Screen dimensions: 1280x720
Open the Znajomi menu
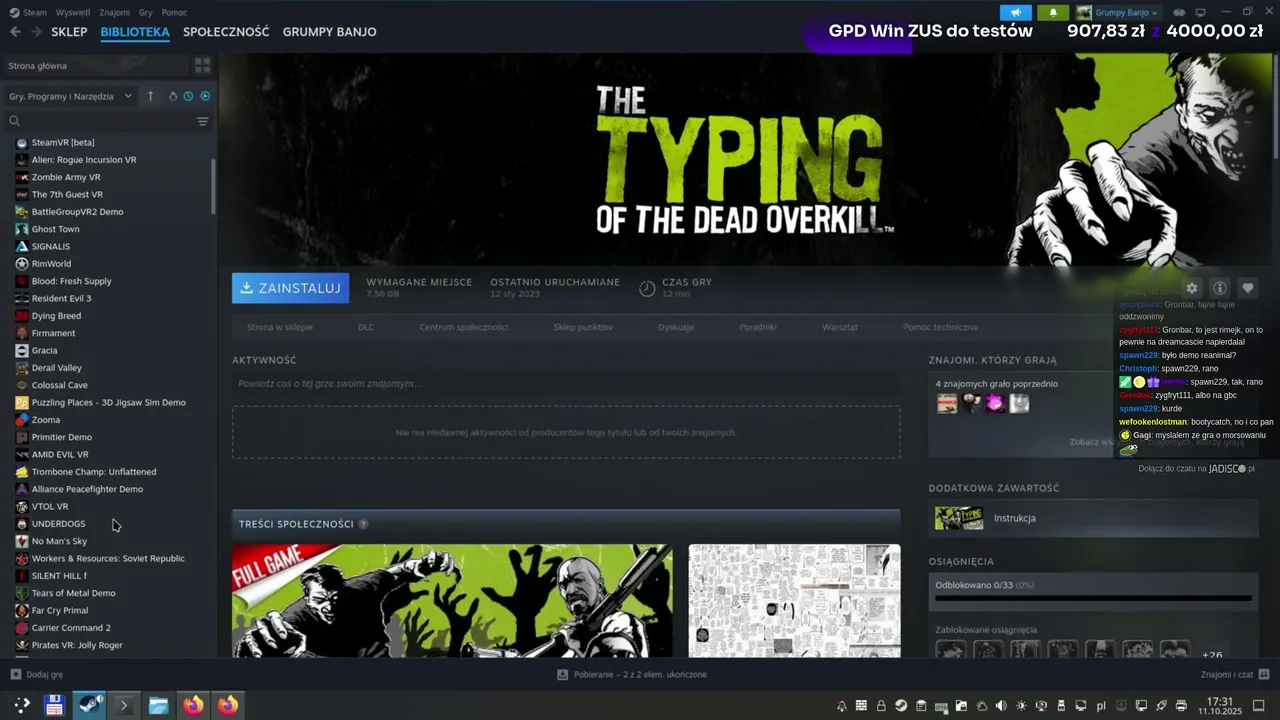click(x=115, y=12)
